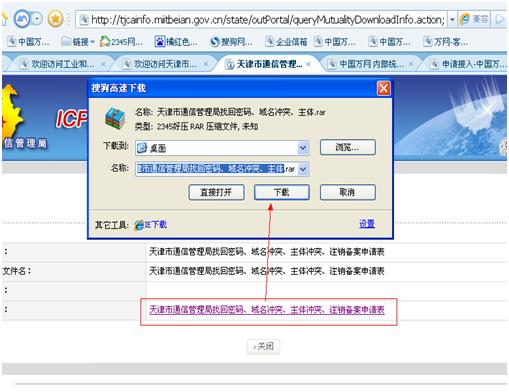Switch to the 中国万网内部统 tab
The width and height of the screenshot is (509, 392).
point(370,64)
